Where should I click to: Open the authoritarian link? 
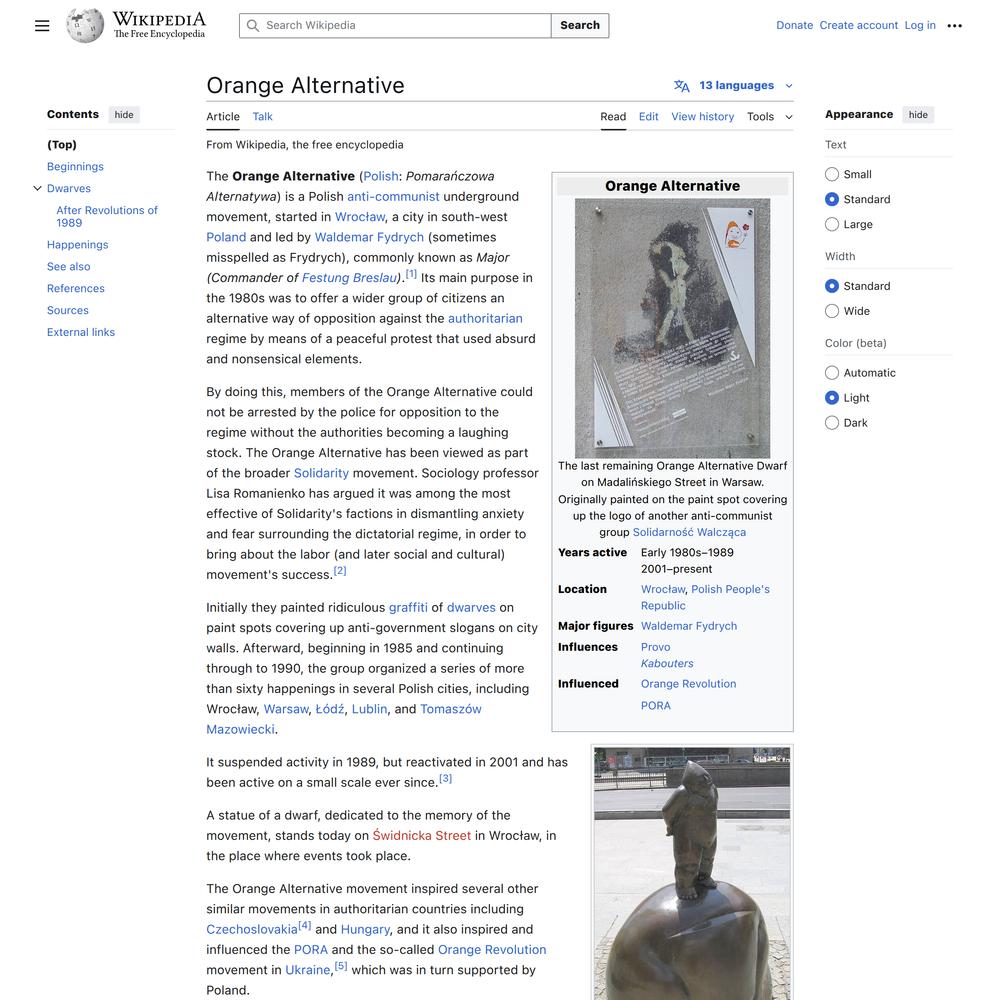485,318
